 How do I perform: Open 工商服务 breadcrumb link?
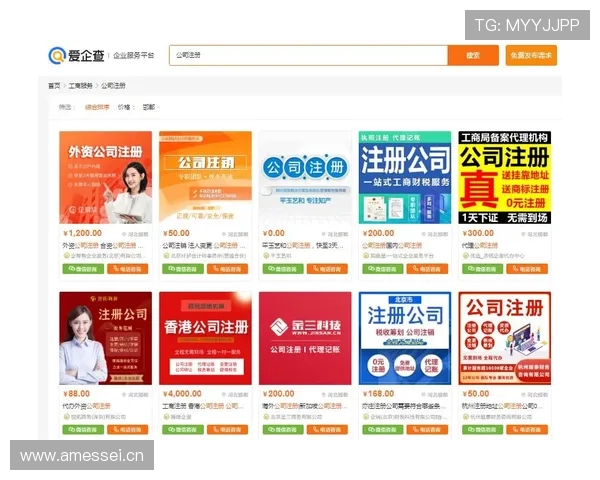pyautogui.click(x=80, y=86)
